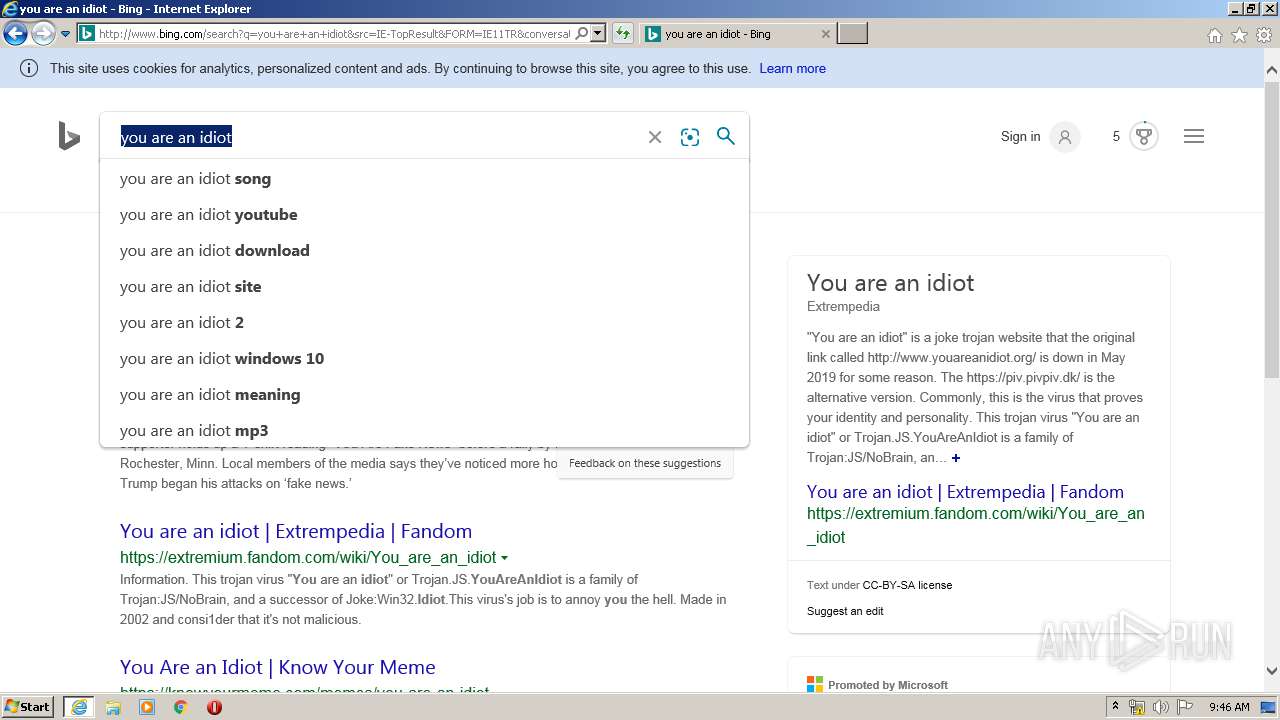Click Internet Explorer taskbar icon
Image resolution: width=1280 pixels, height=720 pixels.
pos(79,707)
